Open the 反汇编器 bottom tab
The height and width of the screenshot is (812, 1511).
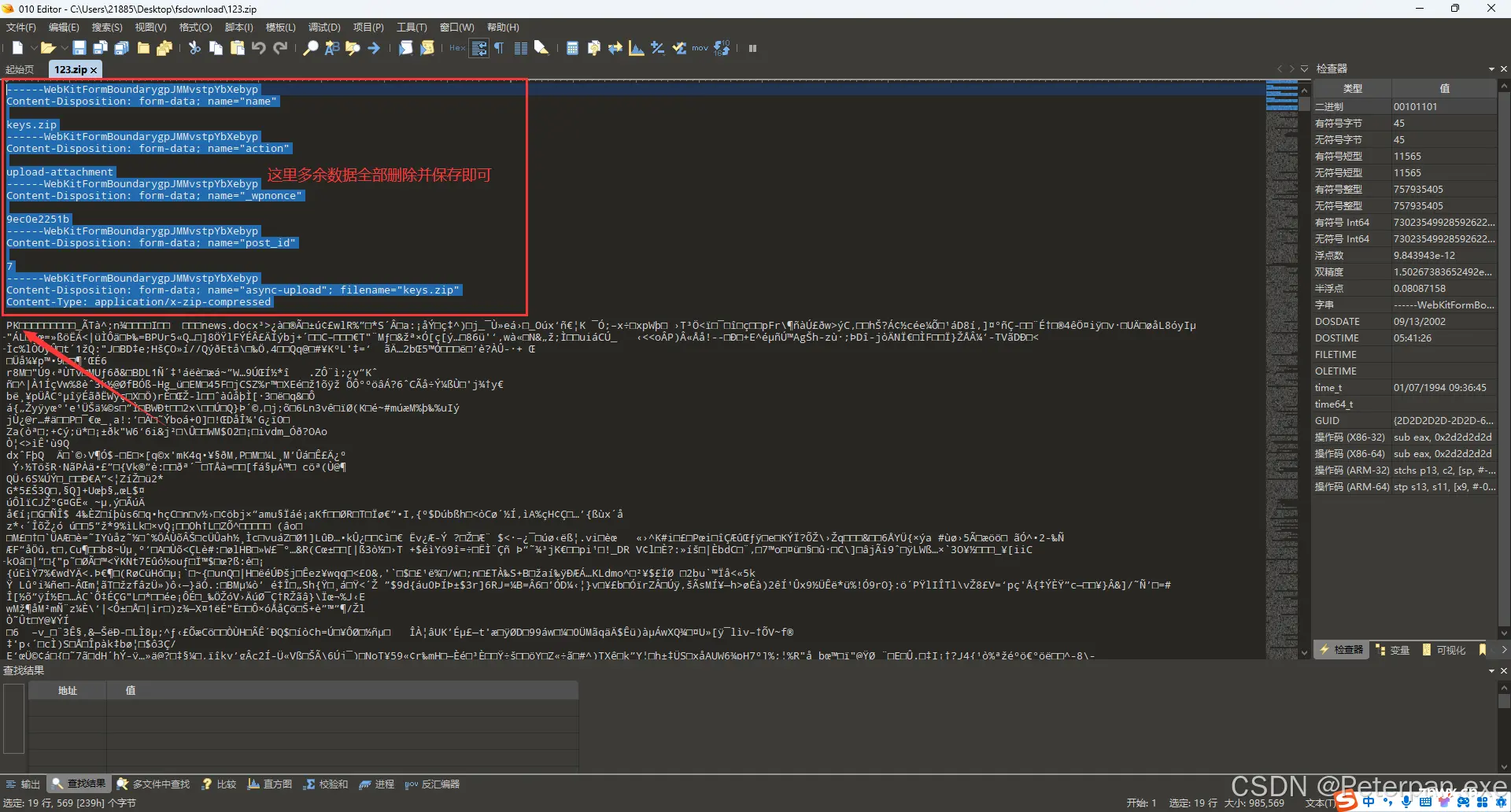pyautogui.click(x=432, y=784)
